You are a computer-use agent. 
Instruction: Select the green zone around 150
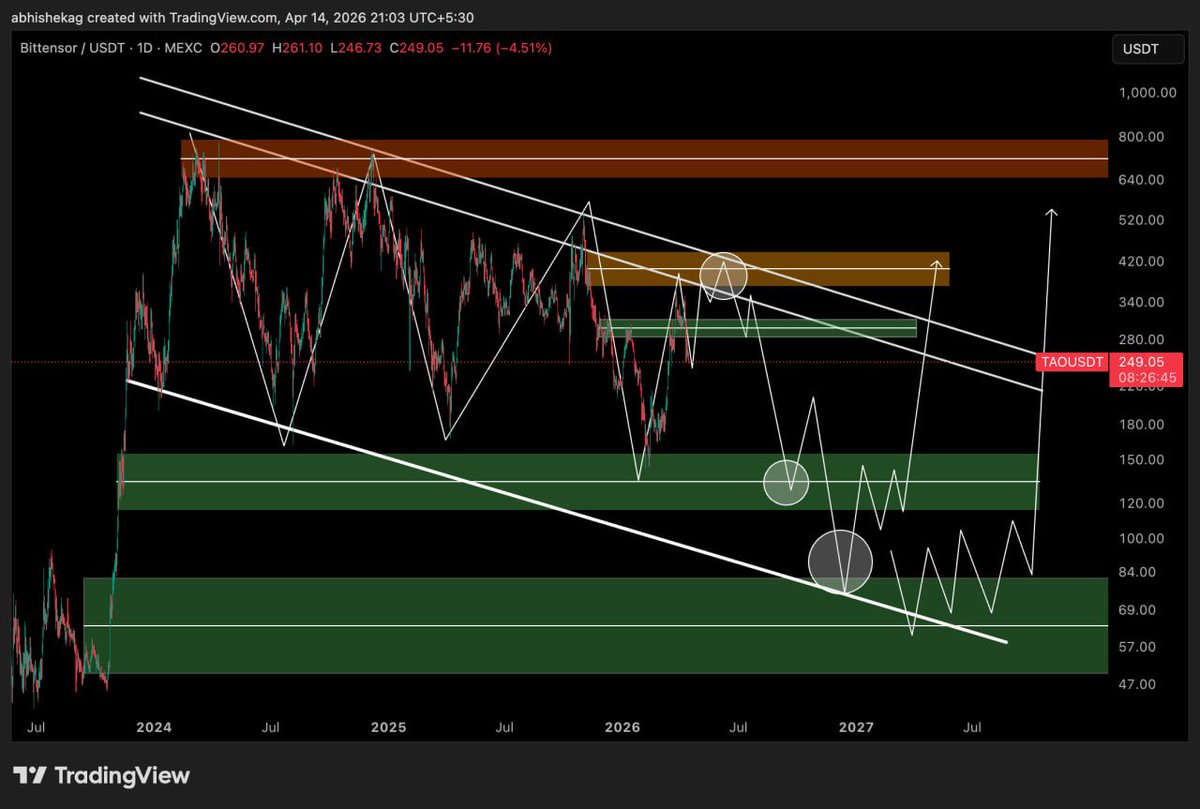(x=578, y=482)
